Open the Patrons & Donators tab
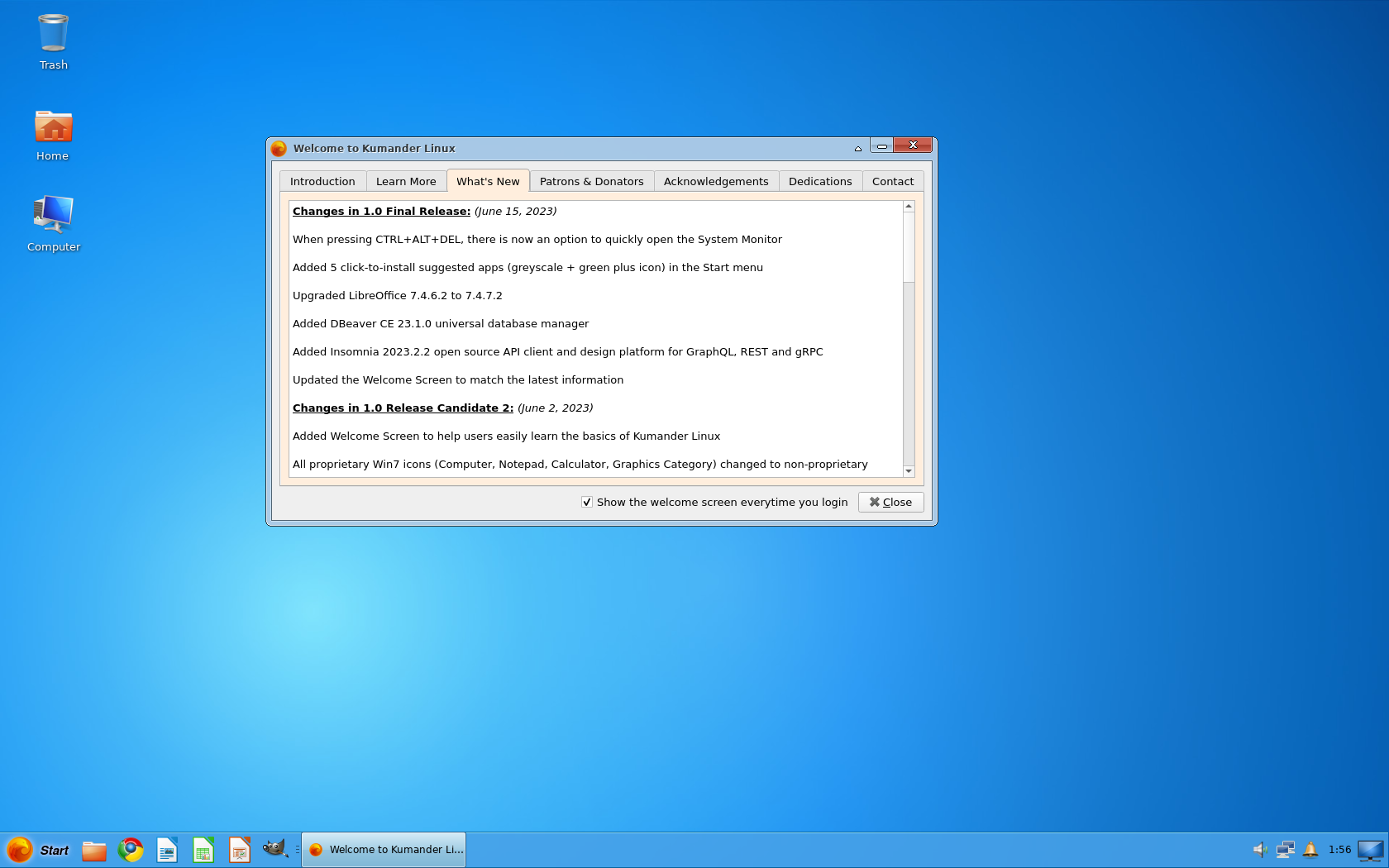 (x=591, y=181)
